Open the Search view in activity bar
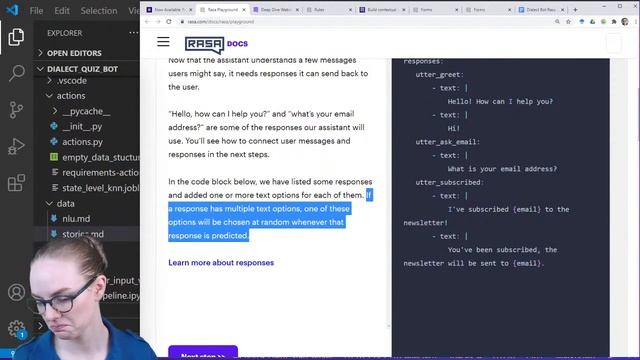 tap(16, 73)
